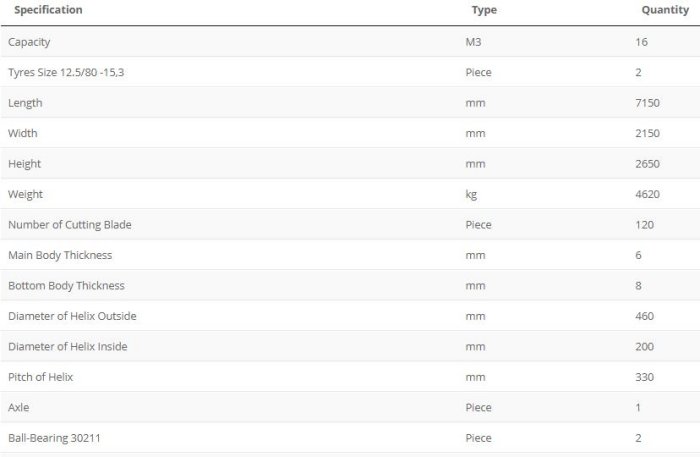Click the Ball-Bearing 30211 label

click(x=51, y=438)
